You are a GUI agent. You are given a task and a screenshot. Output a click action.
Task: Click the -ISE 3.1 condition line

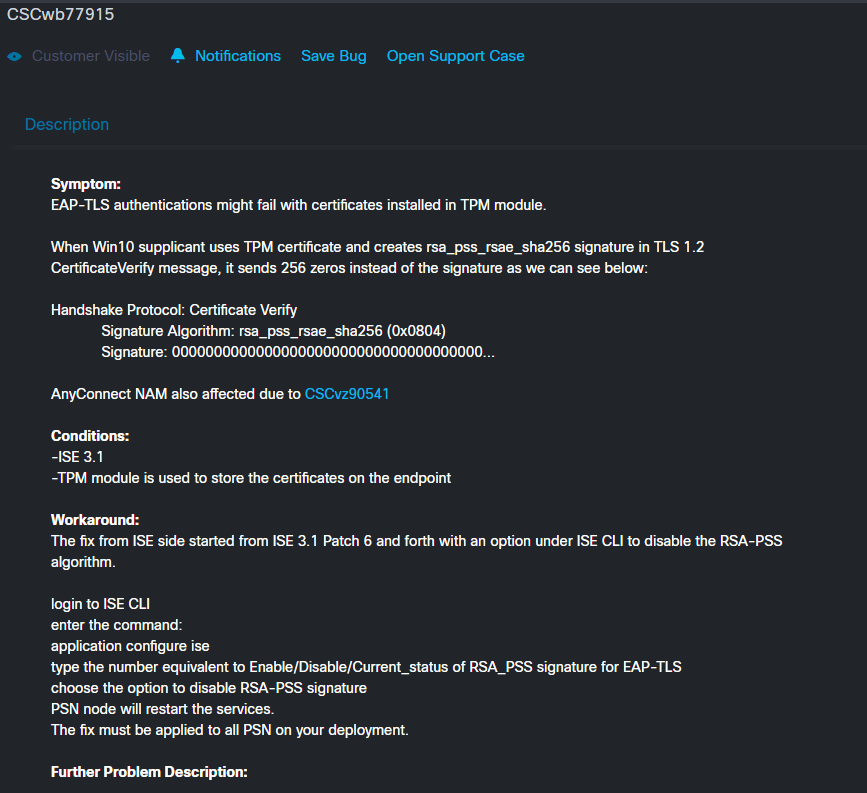(77, 457)
